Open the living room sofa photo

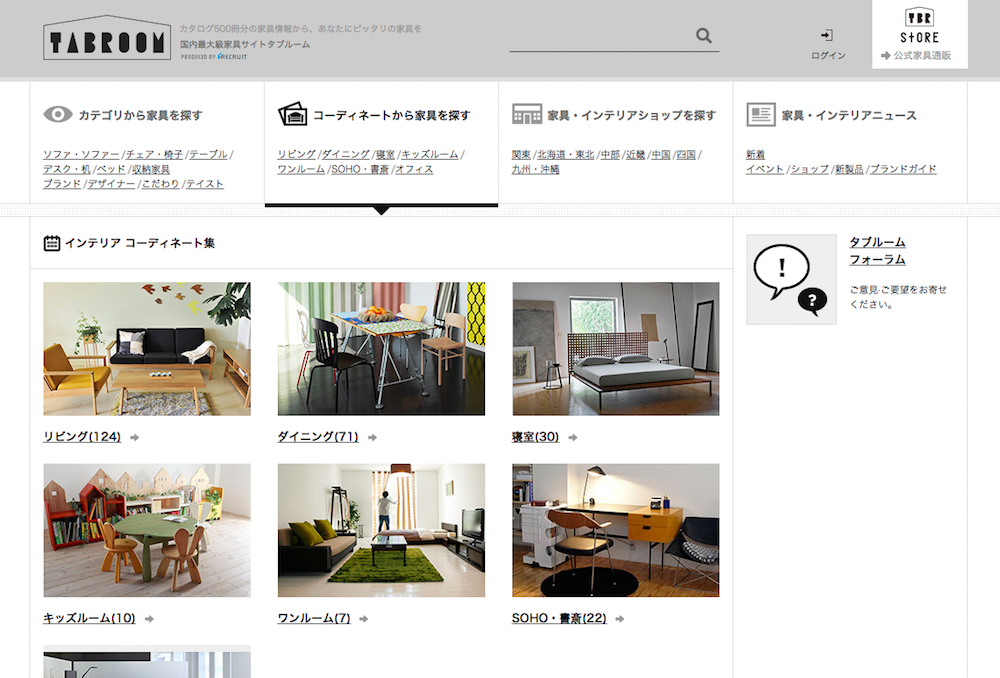pos(147,349)
